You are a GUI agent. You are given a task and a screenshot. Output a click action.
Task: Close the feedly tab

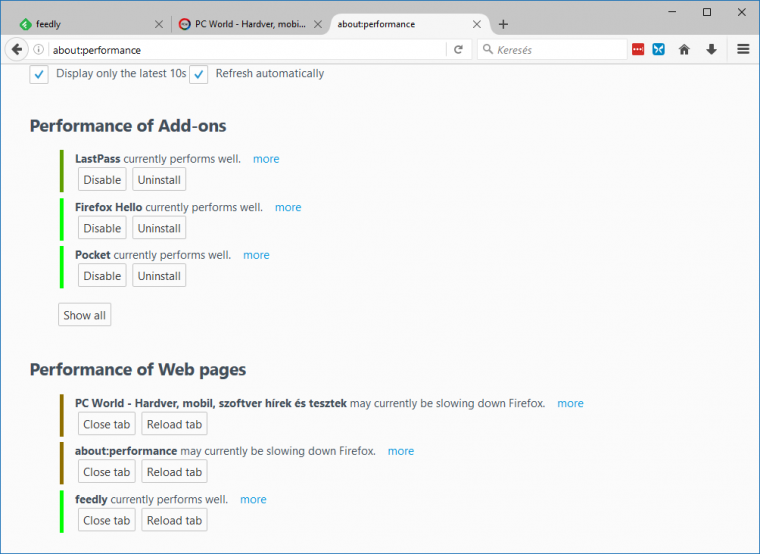pyautogui.click(x=158, y=24)
